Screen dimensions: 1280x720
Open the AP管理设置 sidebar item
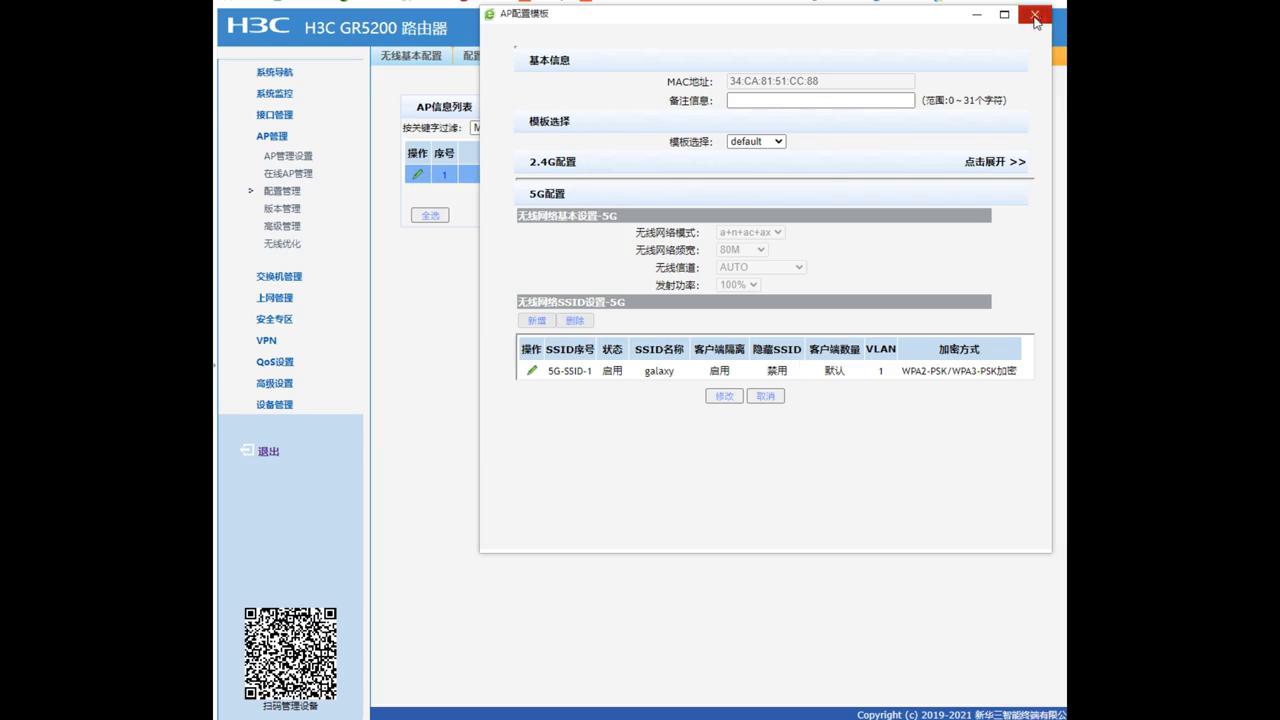click(x=287, y=156)
